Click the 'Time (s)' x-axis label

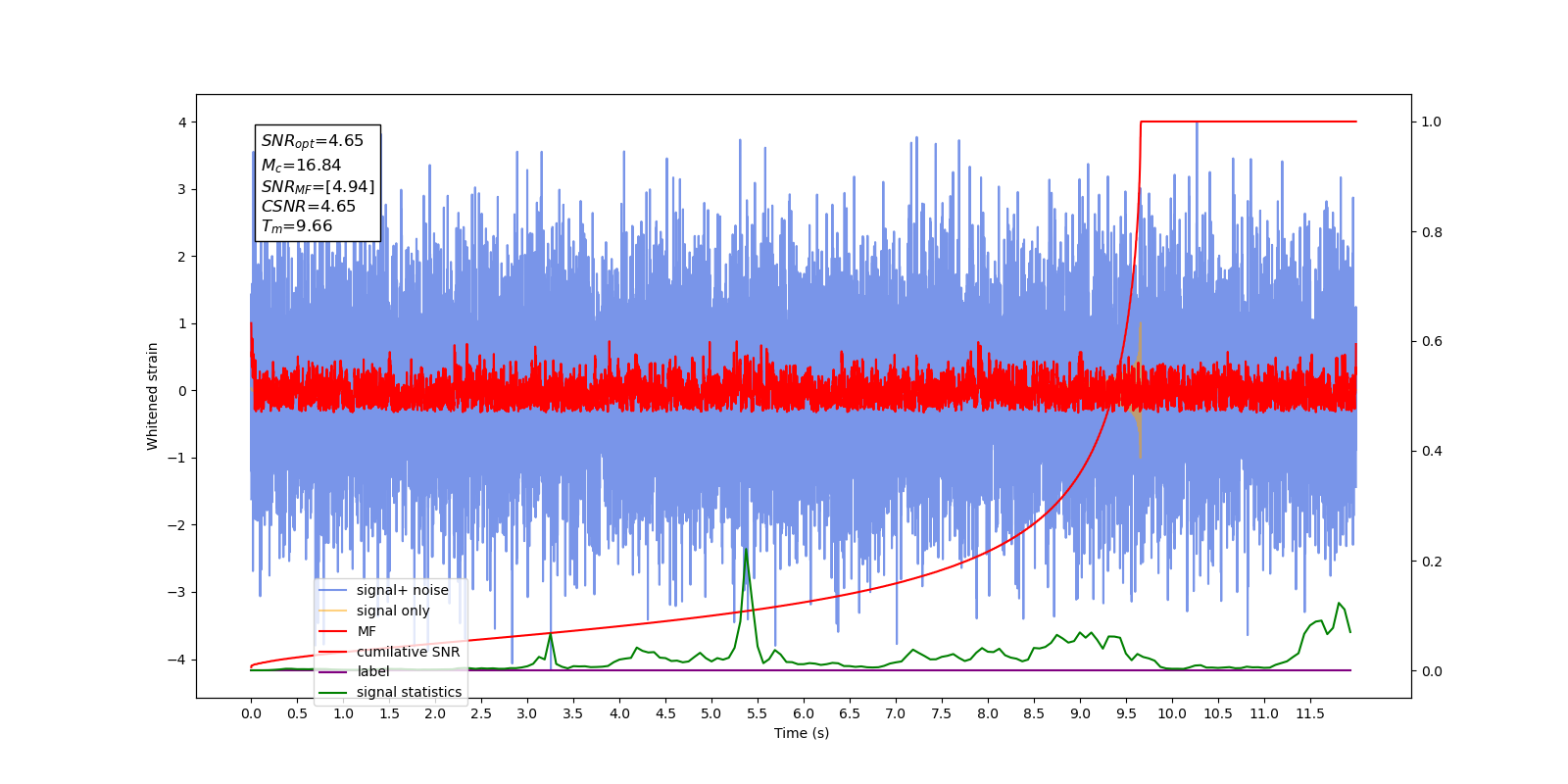tap(802, 733)
